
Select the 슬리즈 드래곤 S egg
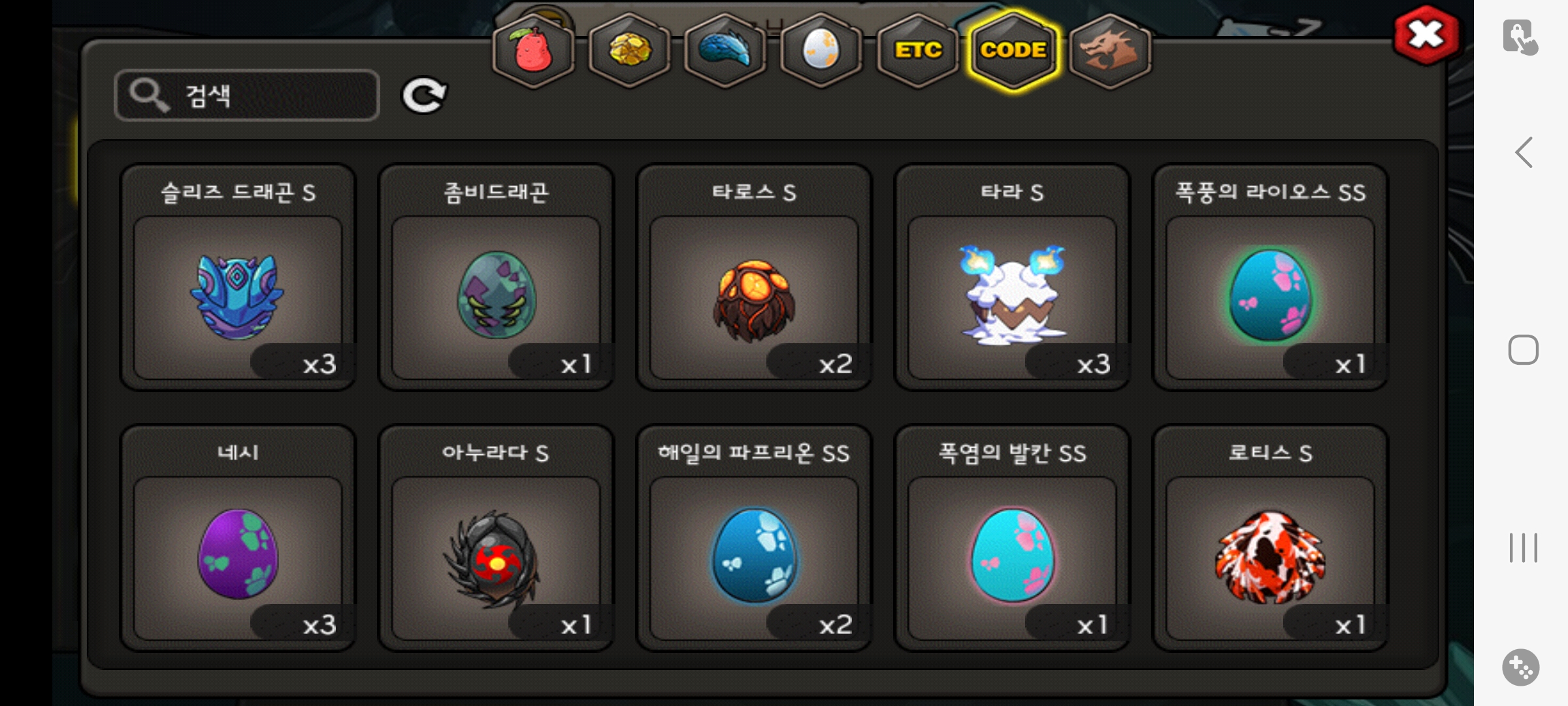238,278
